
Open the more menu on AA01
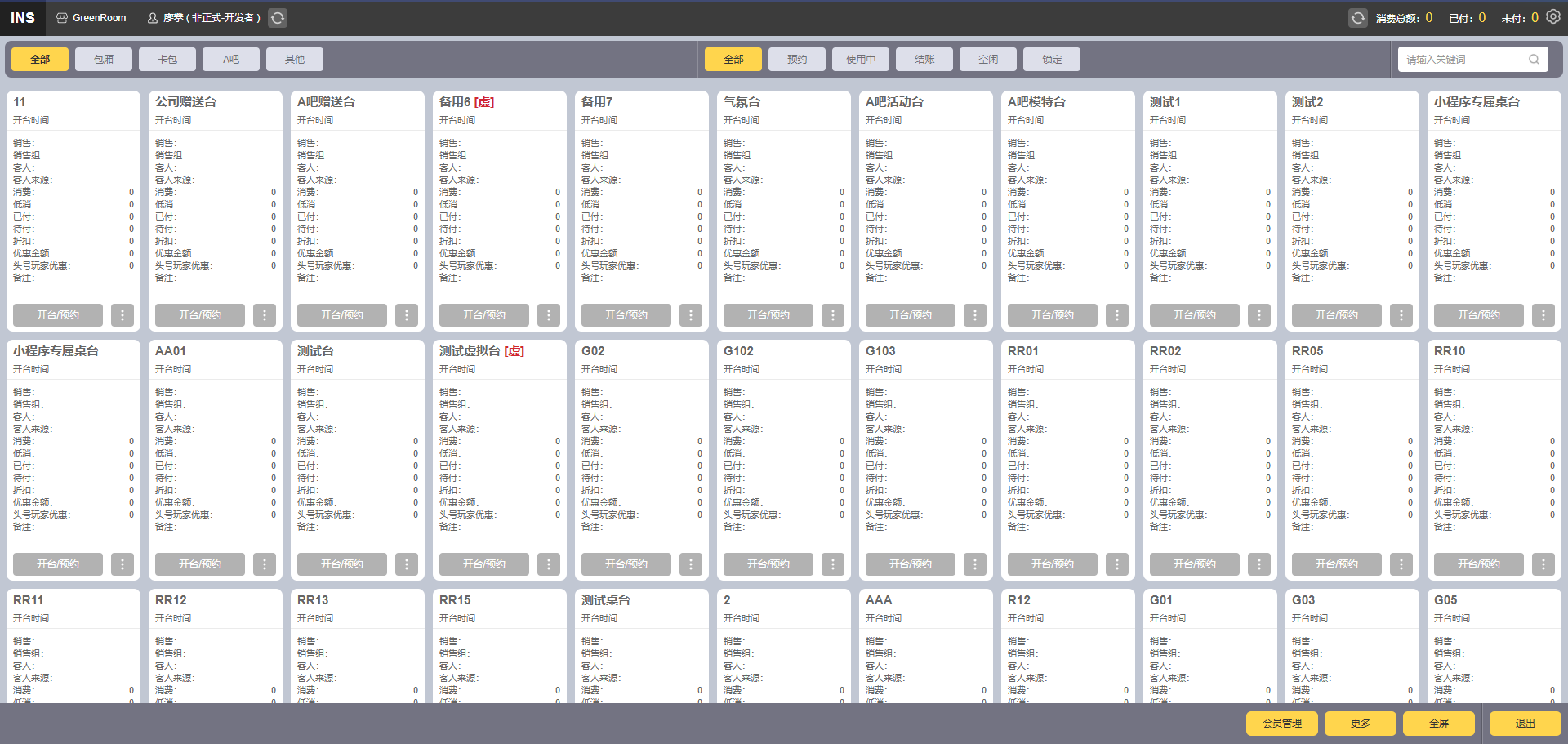265,564
